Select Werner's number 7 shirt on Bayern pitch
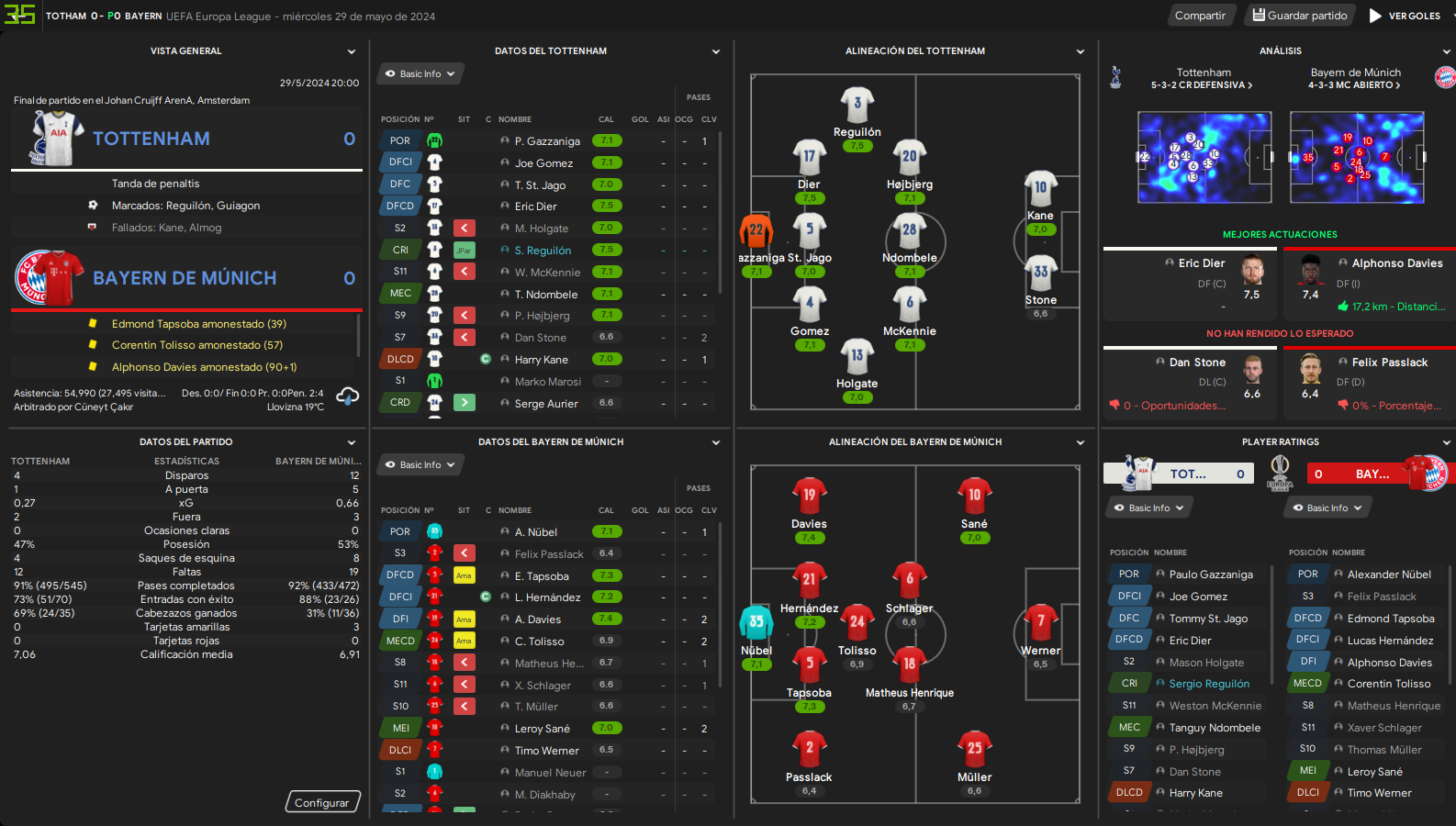Viewport: 1456px width, 826px height. click(1040, 623)
